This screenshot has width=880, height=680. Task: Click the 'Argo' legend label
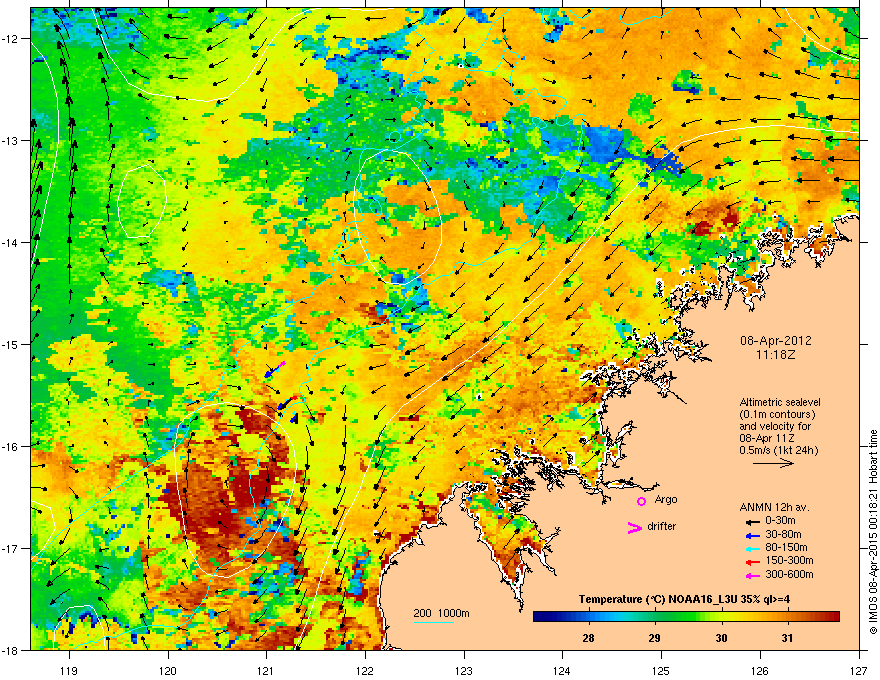click(666, 499)
